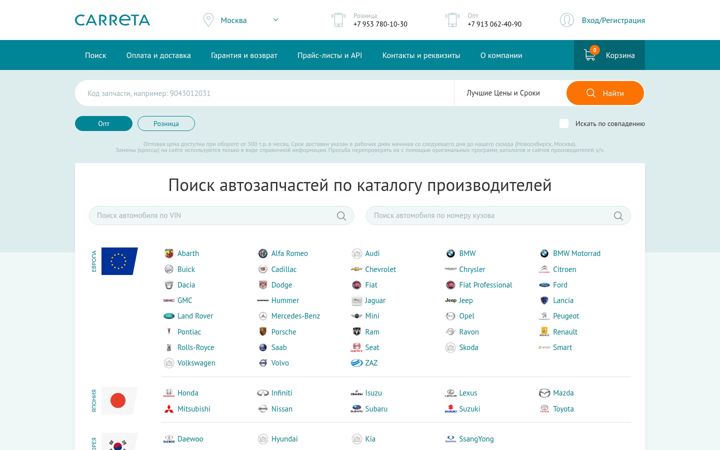This screenshot has height=450, width=720.
Task: Click the wholesale phone icon
Action: tap(452, 20)
